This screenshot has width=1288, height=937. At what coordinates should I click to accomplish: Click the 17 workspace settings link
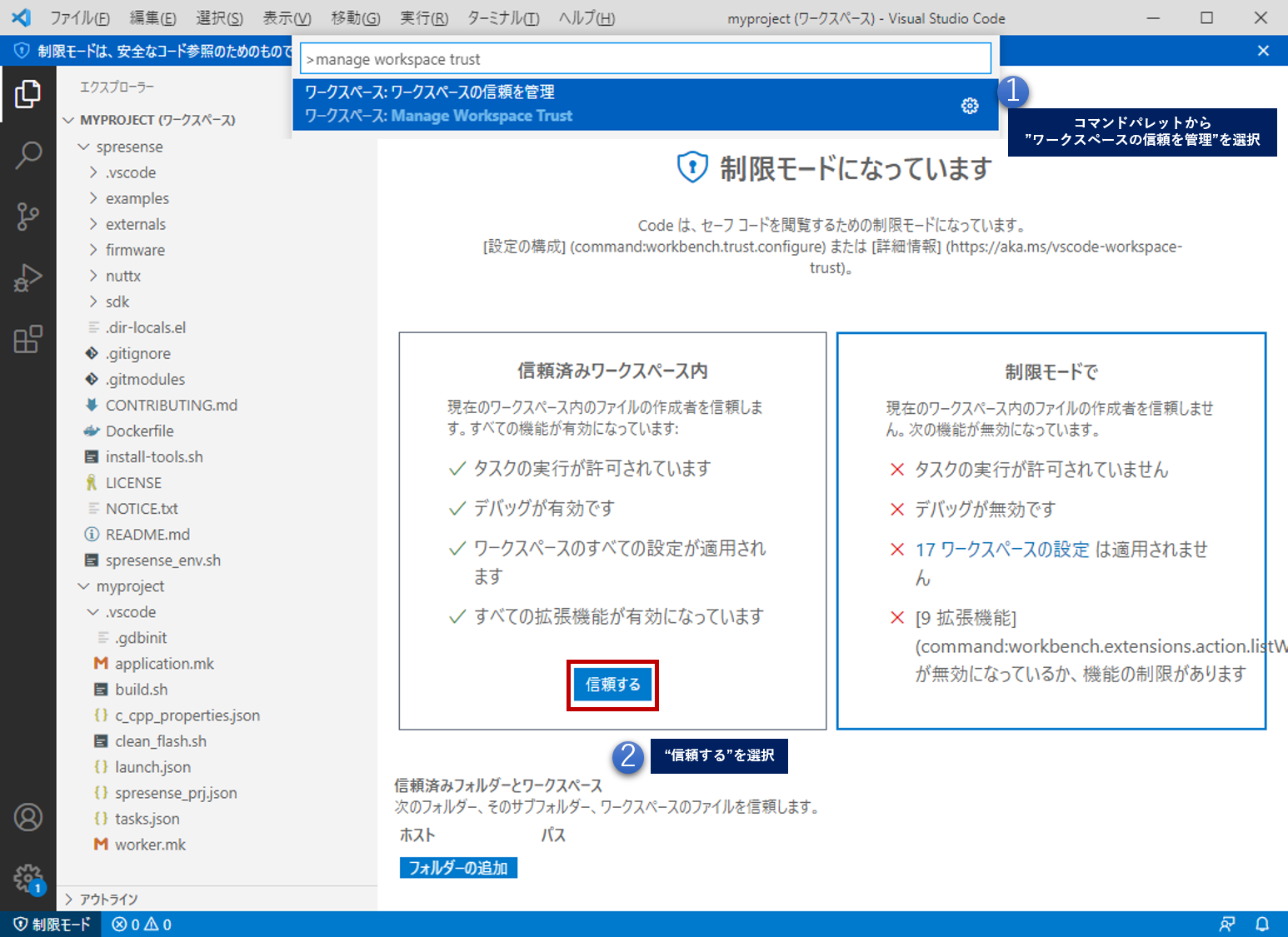pos(1001,550)
